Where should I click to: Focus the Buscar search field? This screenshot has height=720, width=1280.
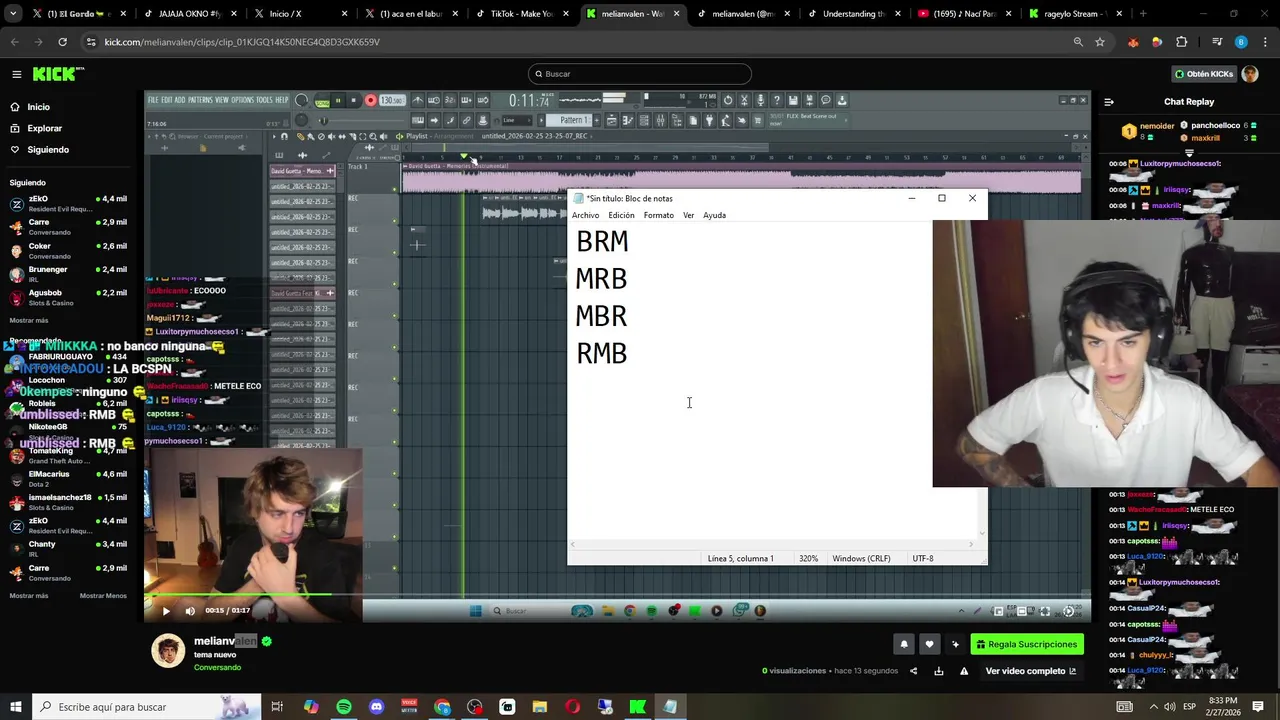(x=640, y=74)
